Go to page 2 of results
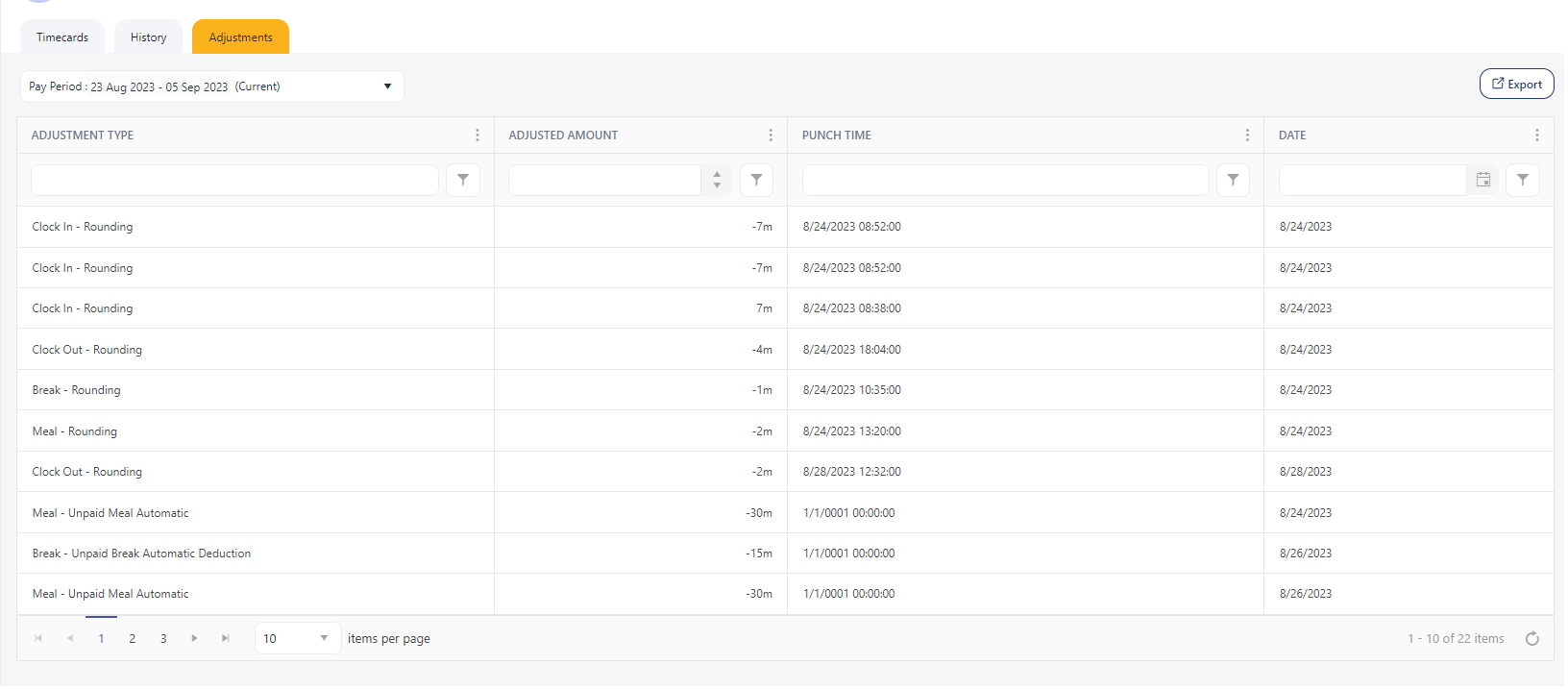This screenshot has height=689, width=1568. 133,639
